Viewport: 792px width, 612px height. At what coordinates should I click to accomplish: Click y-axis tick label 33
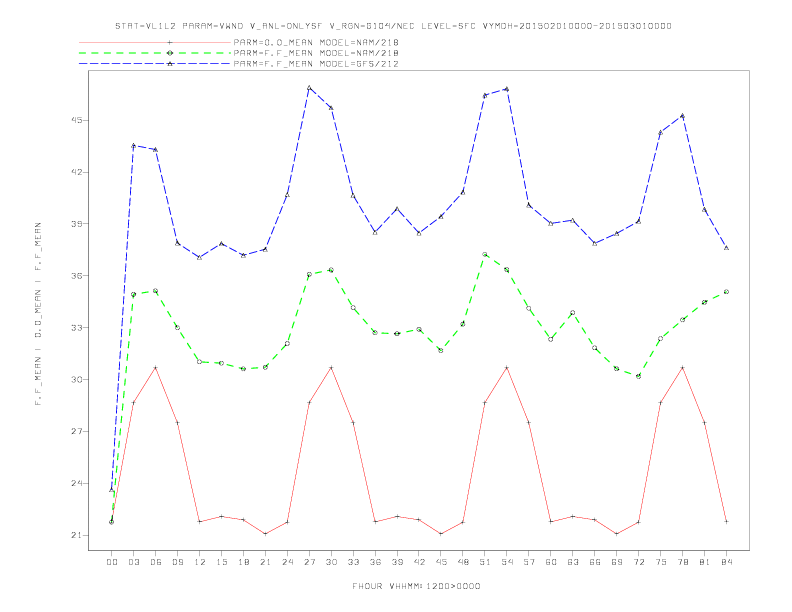(x=77, y=328)
